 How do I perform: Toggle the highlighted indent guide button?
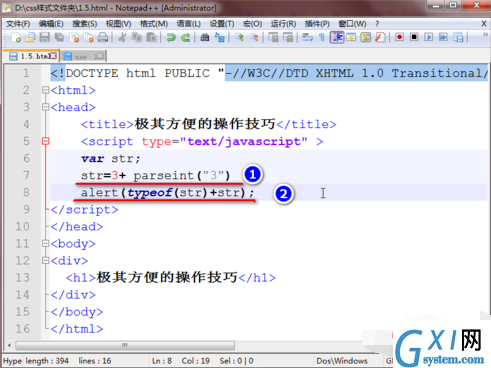pyautogui.click(x=337, y=37)
